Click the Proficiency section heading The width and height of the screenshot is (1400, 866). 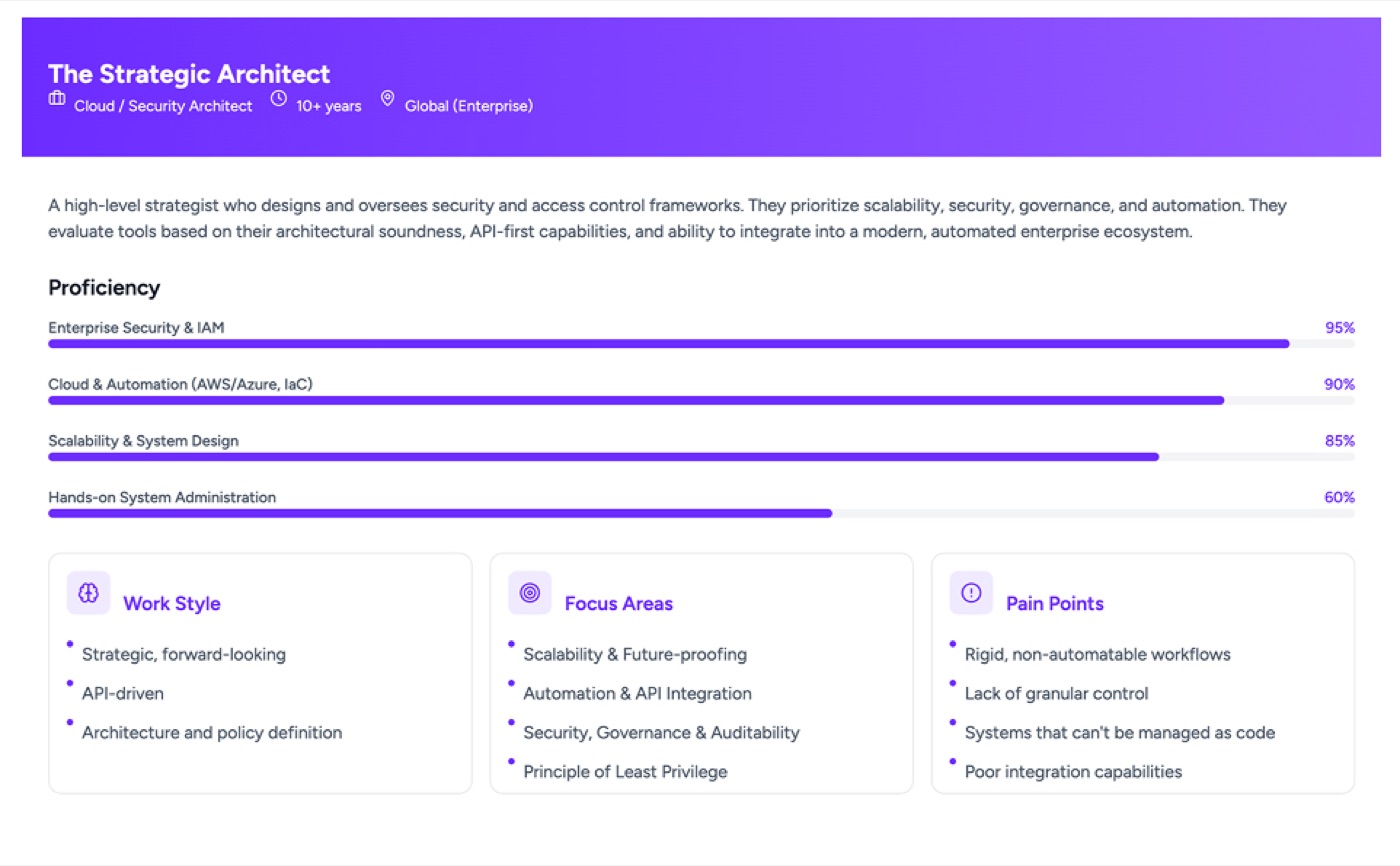104,288
